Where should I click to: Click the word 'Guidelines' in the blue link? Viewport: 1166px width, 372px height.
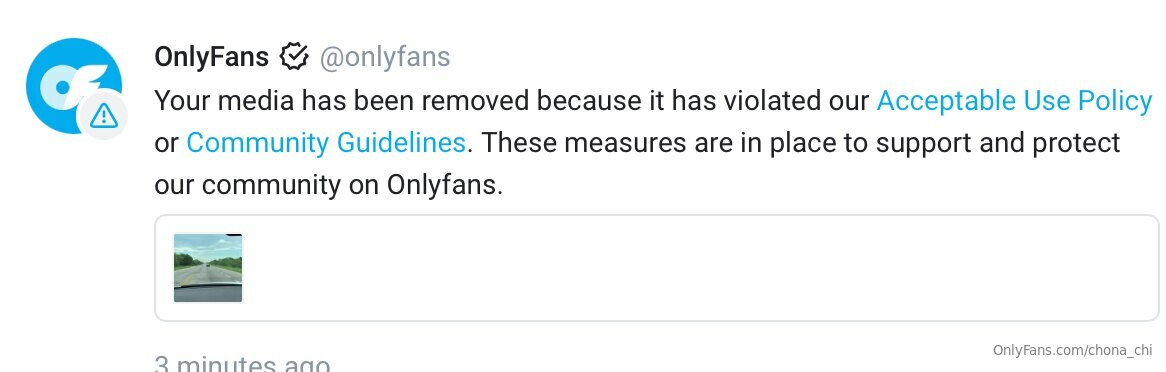point(401,142)
